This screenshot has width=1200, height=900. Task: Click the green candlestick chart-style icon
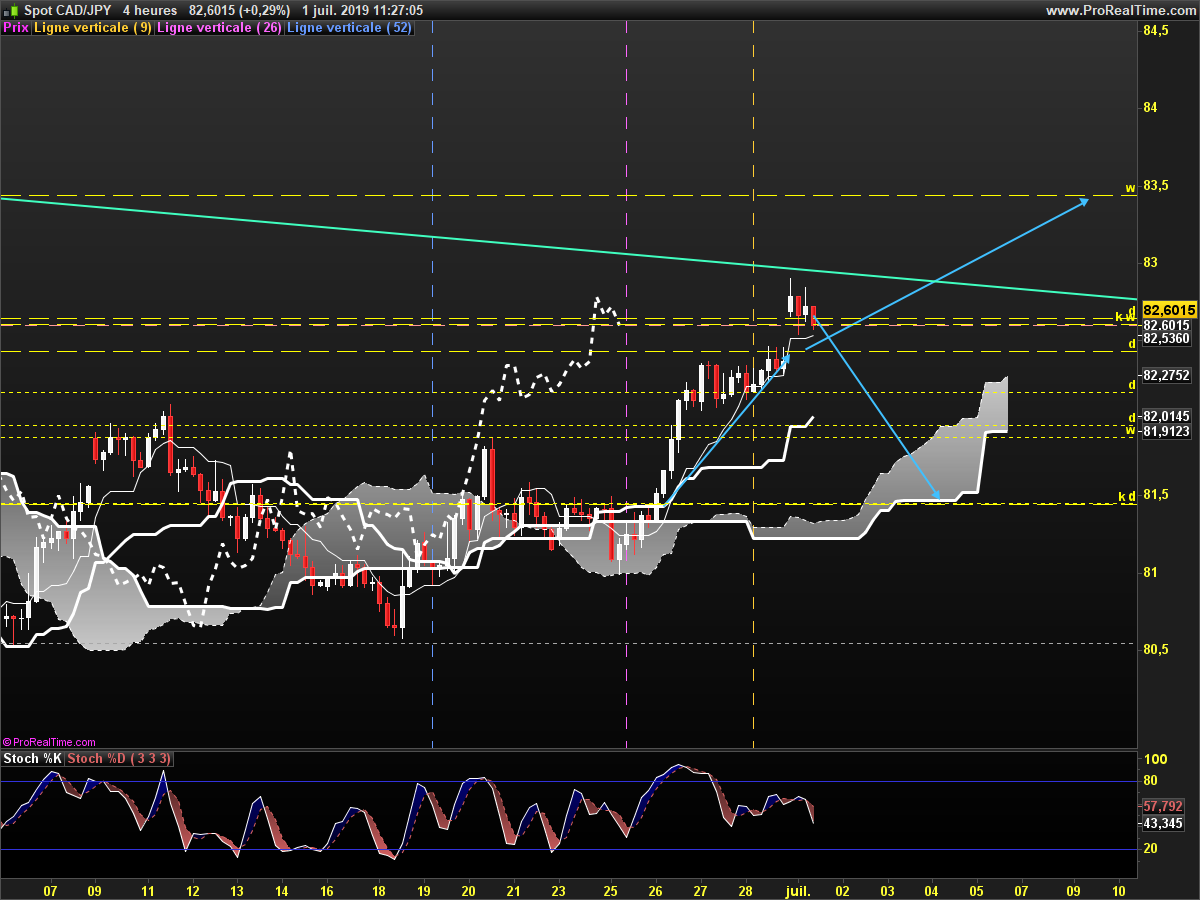click(12, 10)
